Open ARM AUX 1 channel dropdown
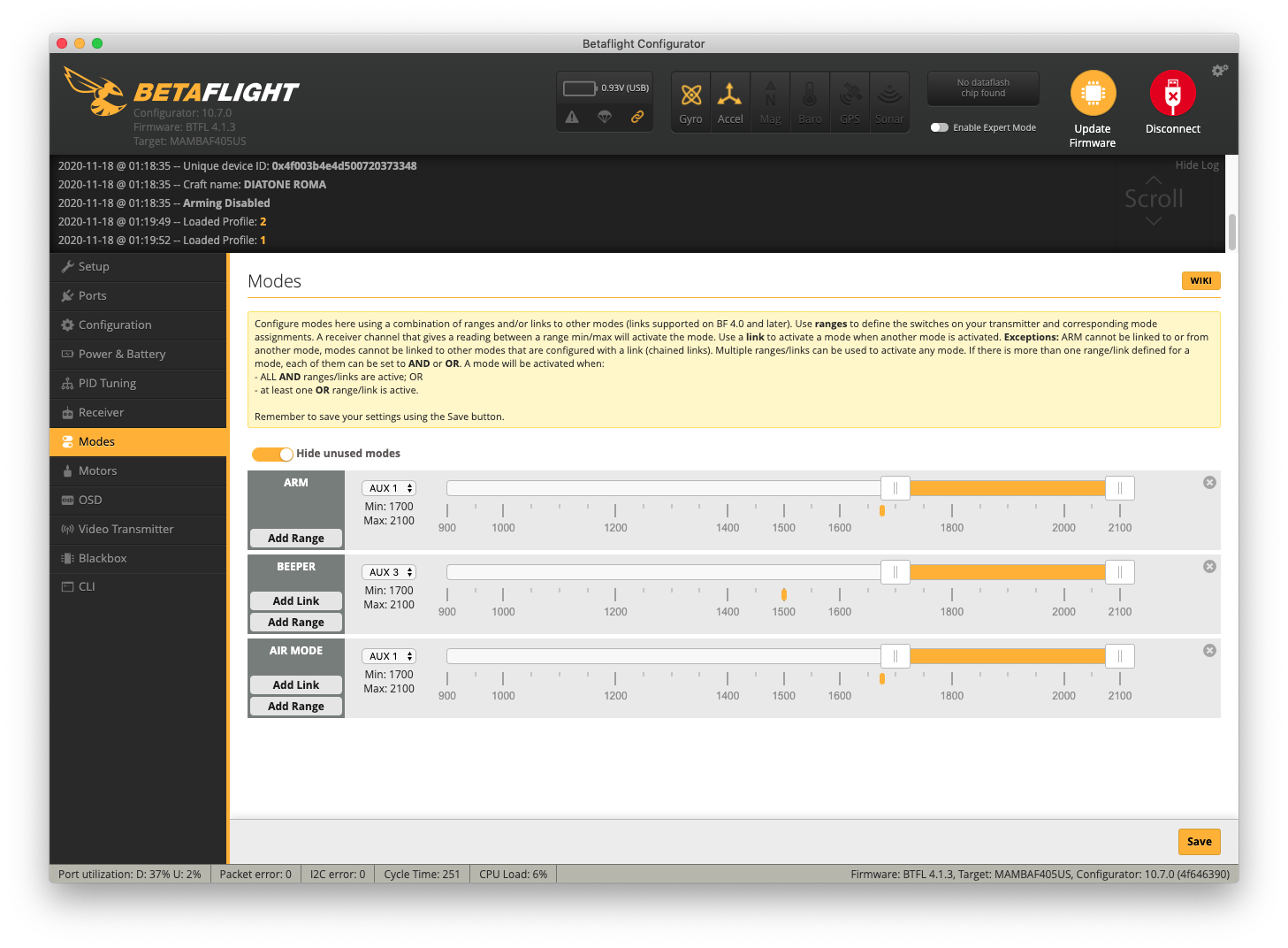Viewport: 1288px width, 948px height. coord(389,488)
